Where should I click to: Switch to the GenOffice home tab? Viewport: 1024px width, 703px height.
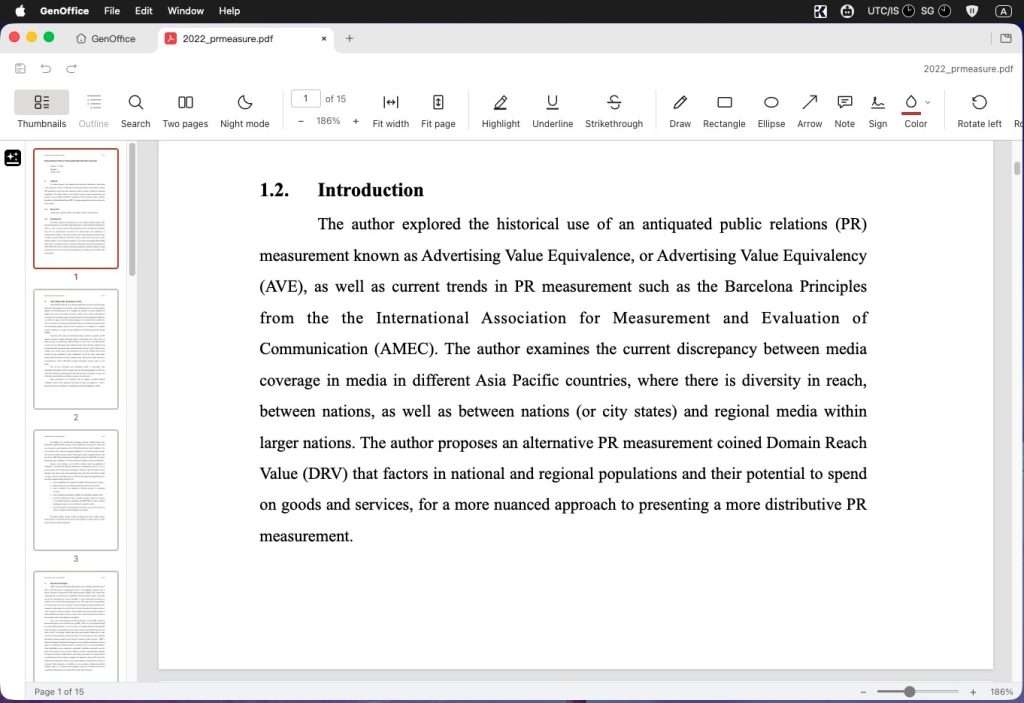[x=106, y=39]
